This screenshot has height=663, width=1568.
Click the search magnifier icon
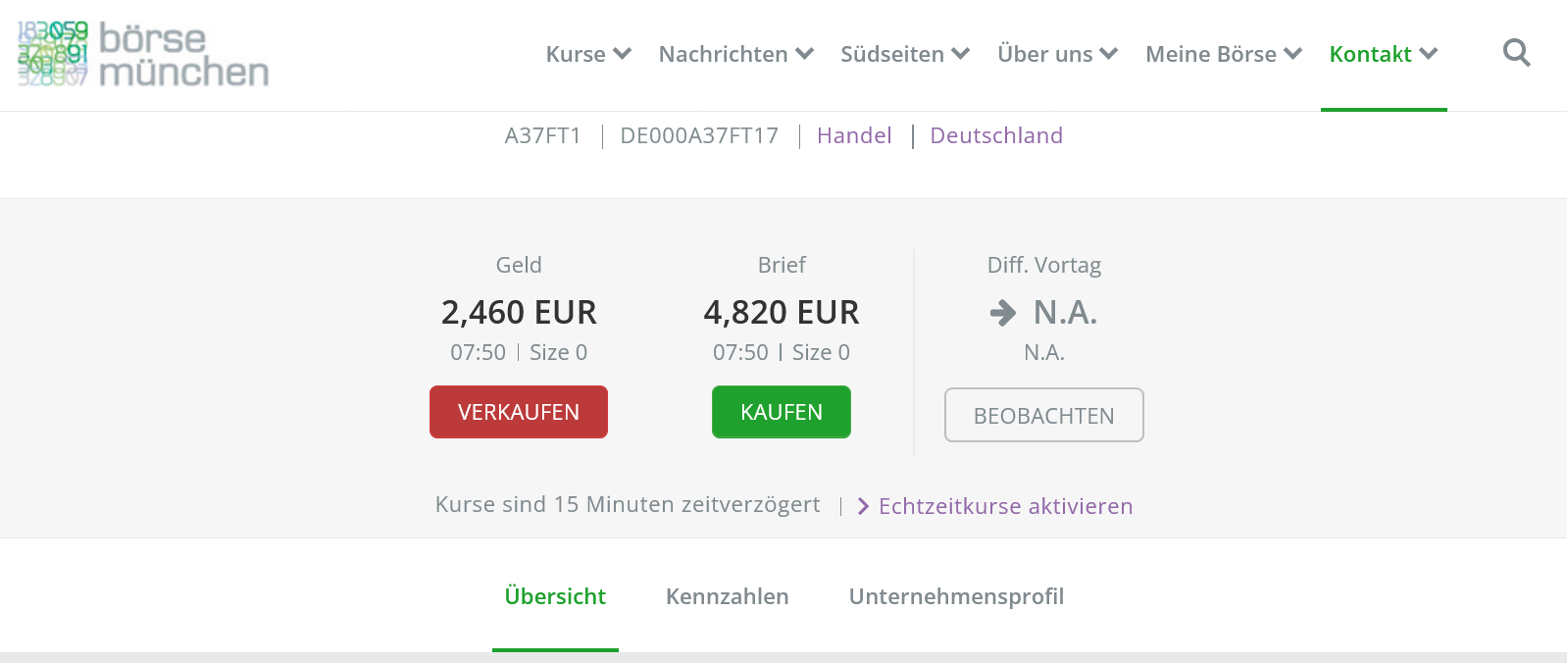coord(1516,53)
